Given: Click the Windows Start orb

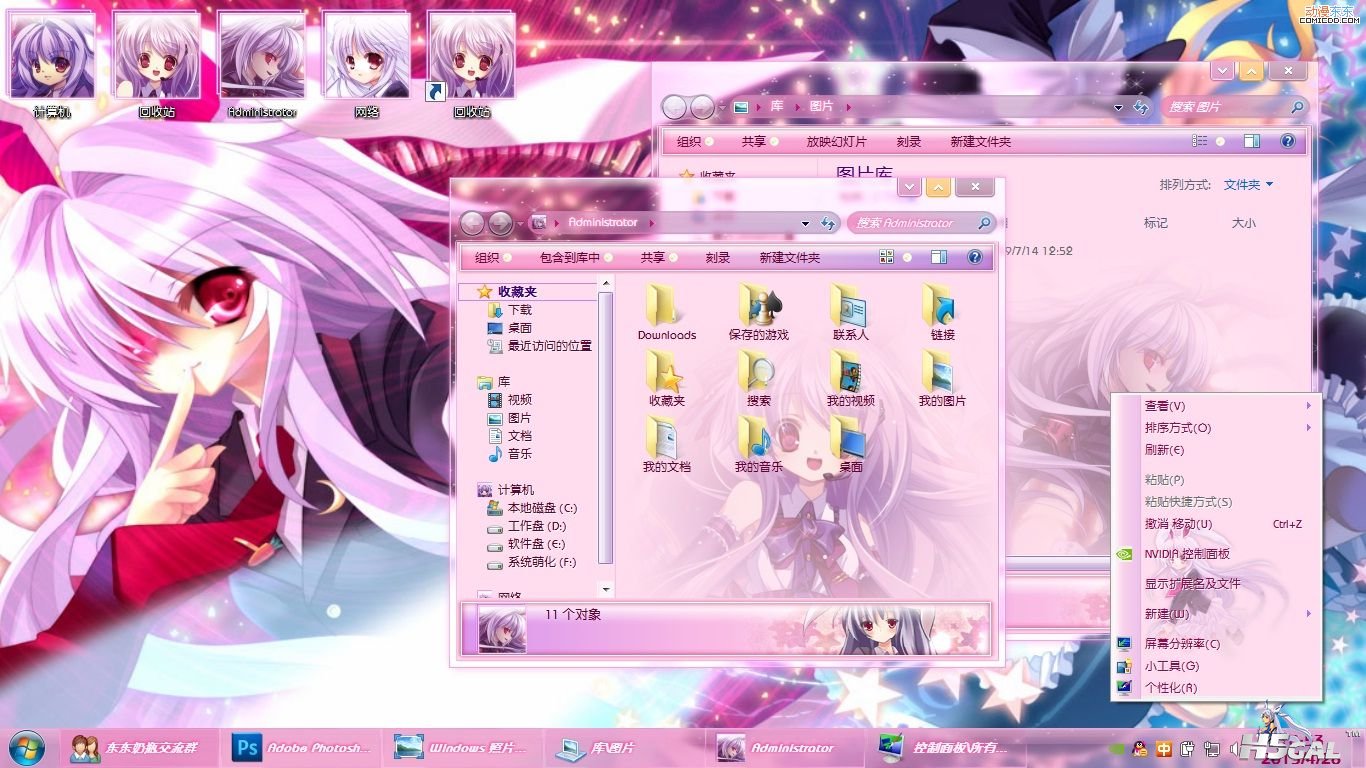Looking at the screenshot, I should (27, 747).
